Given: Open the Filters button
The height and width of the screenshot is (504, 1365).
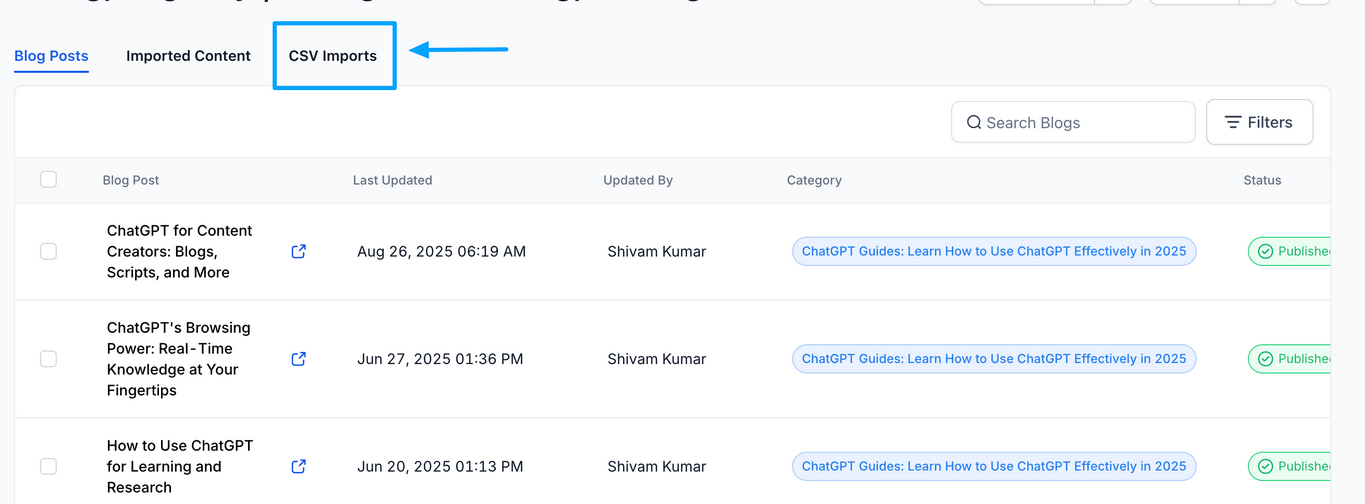Looking at the screenshot, I should pyautogui.click(x=1259, y=122).
